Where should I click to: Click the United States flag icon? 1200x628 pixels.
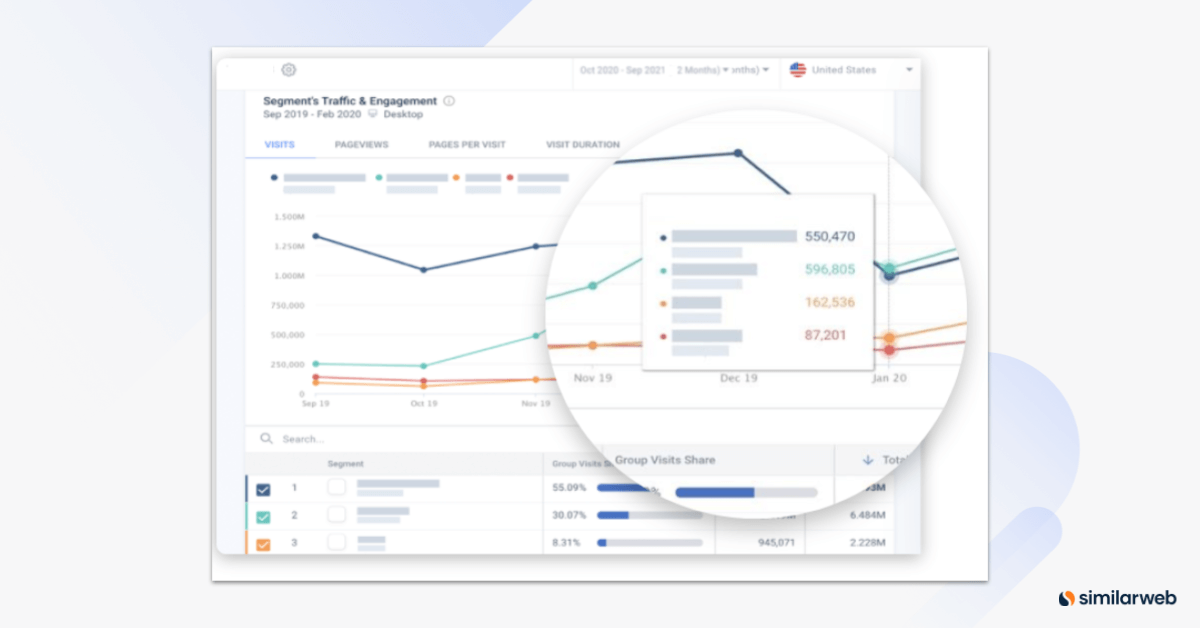[797, 70]
